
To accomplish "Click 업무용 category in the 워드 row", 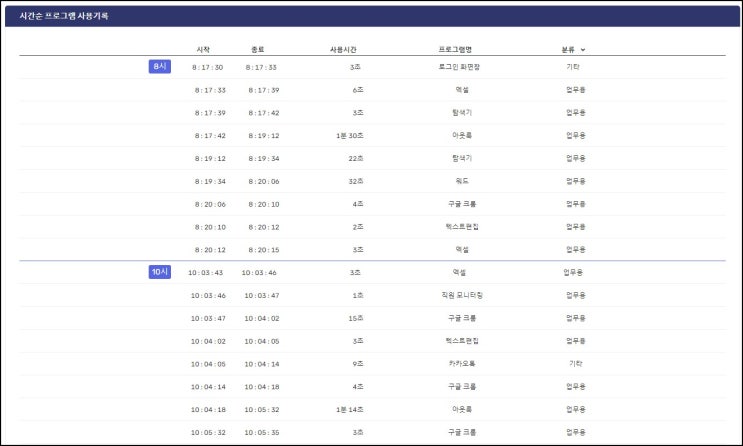I will click(576, 181).
